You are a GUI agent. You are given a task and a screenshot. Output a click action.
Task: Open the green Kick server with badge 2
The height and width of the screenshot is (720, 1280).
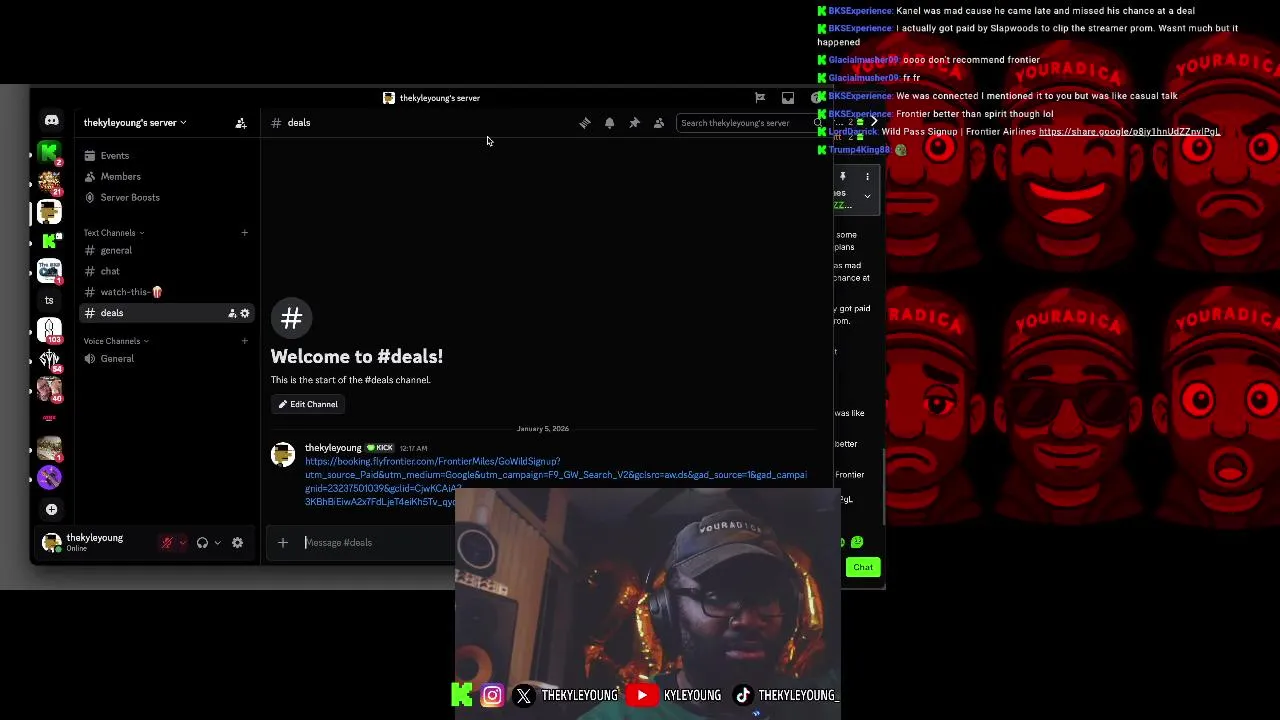point(49,152)
